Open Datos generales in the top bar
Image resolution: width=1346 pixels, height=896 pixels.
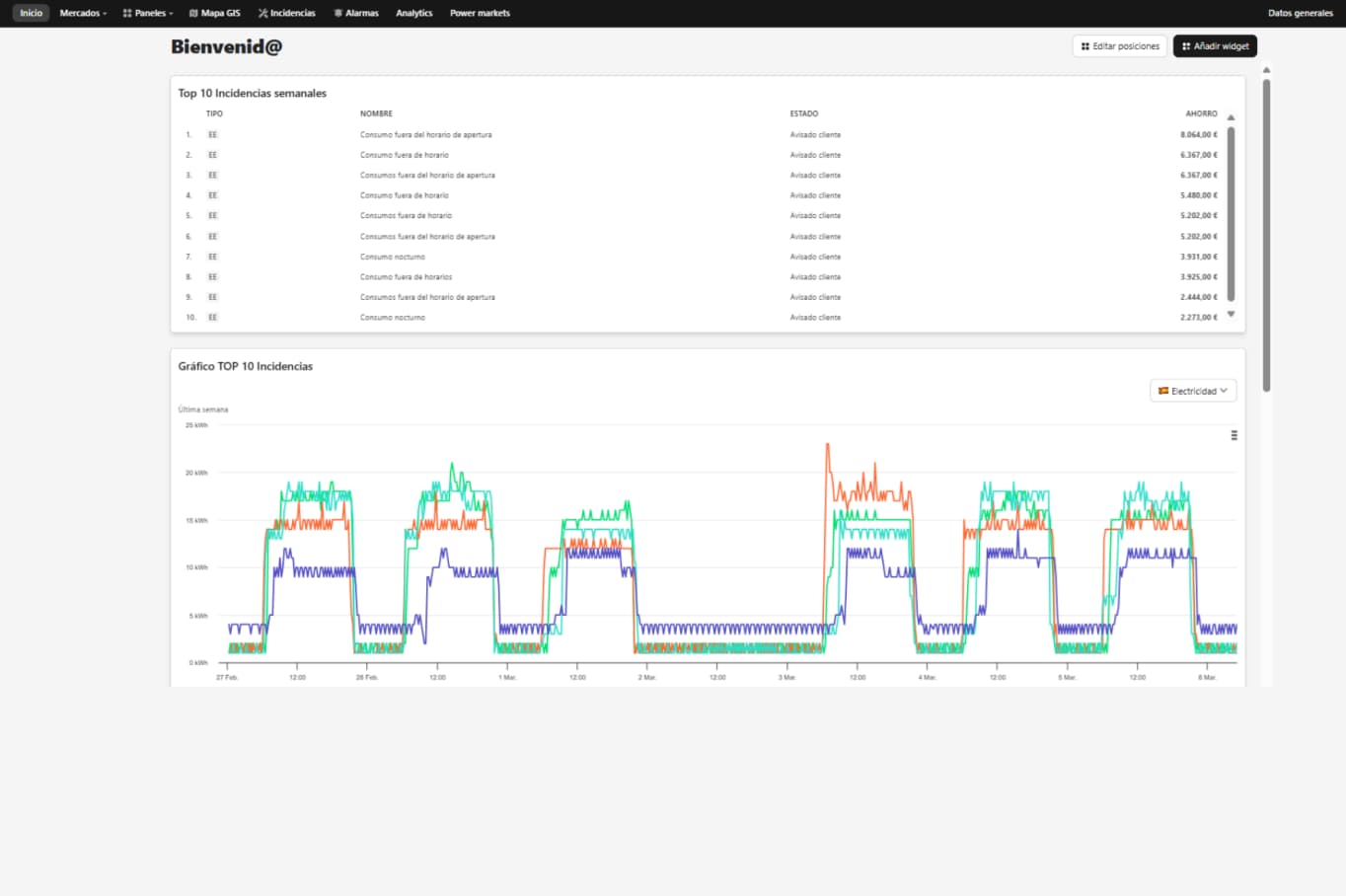point(1300,13)
